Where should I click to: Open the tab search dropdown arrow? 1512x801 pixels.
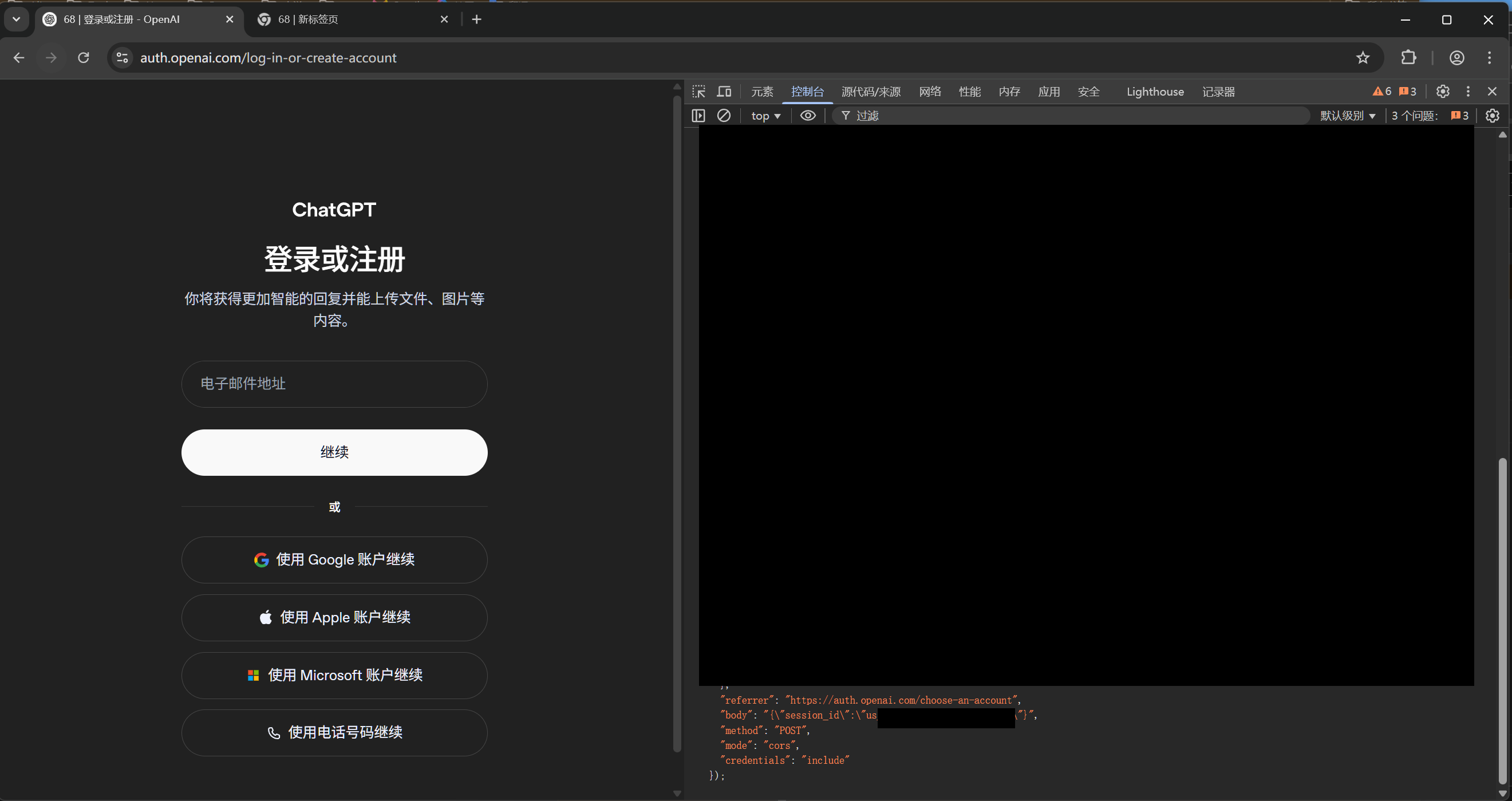17,19
